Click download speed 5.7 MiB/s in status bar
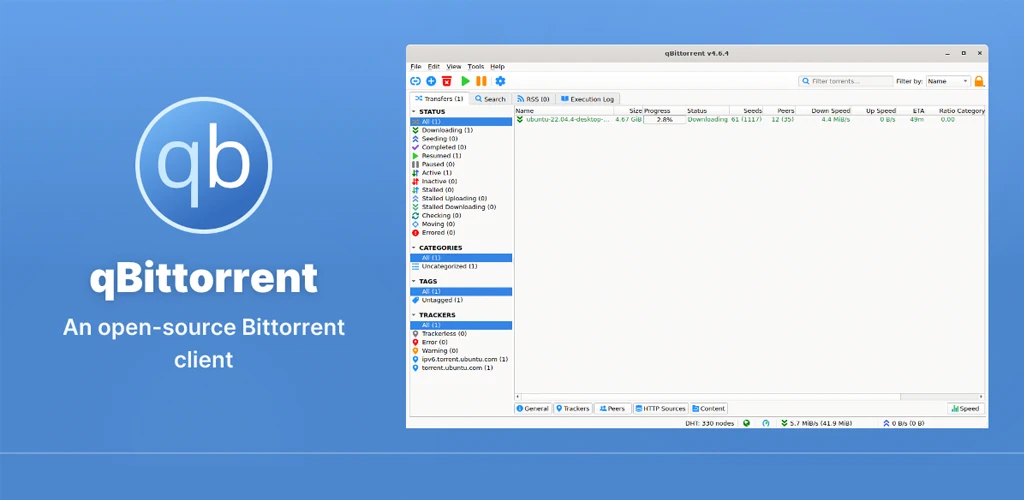The image size is (1024, 500). 816,423
